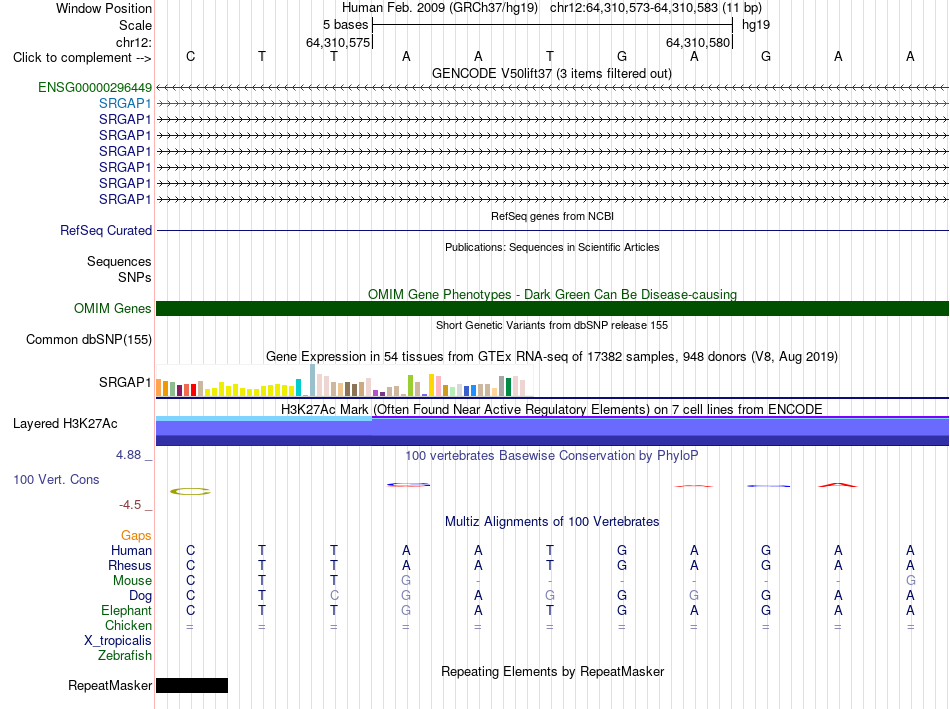This screenshot has height=709, width=950.
Task: Open the light blue SRGAP1 transcript label
Action: pos(125,104)
